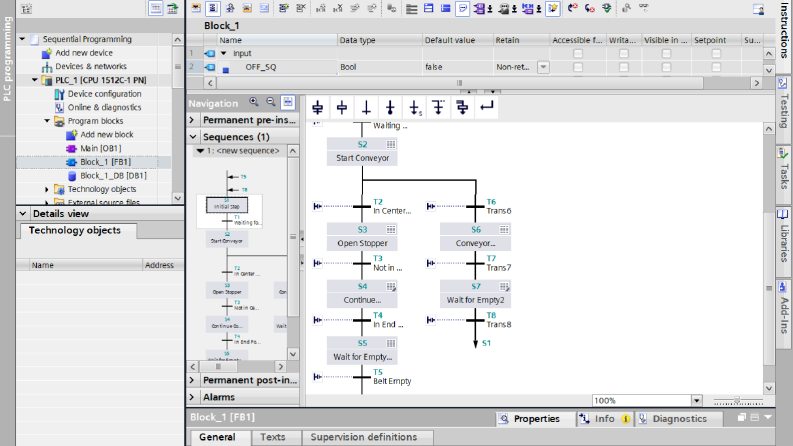793x446 pixels.
Task: Expand transition T4 condition icon
Action: [x=318, y=320]
